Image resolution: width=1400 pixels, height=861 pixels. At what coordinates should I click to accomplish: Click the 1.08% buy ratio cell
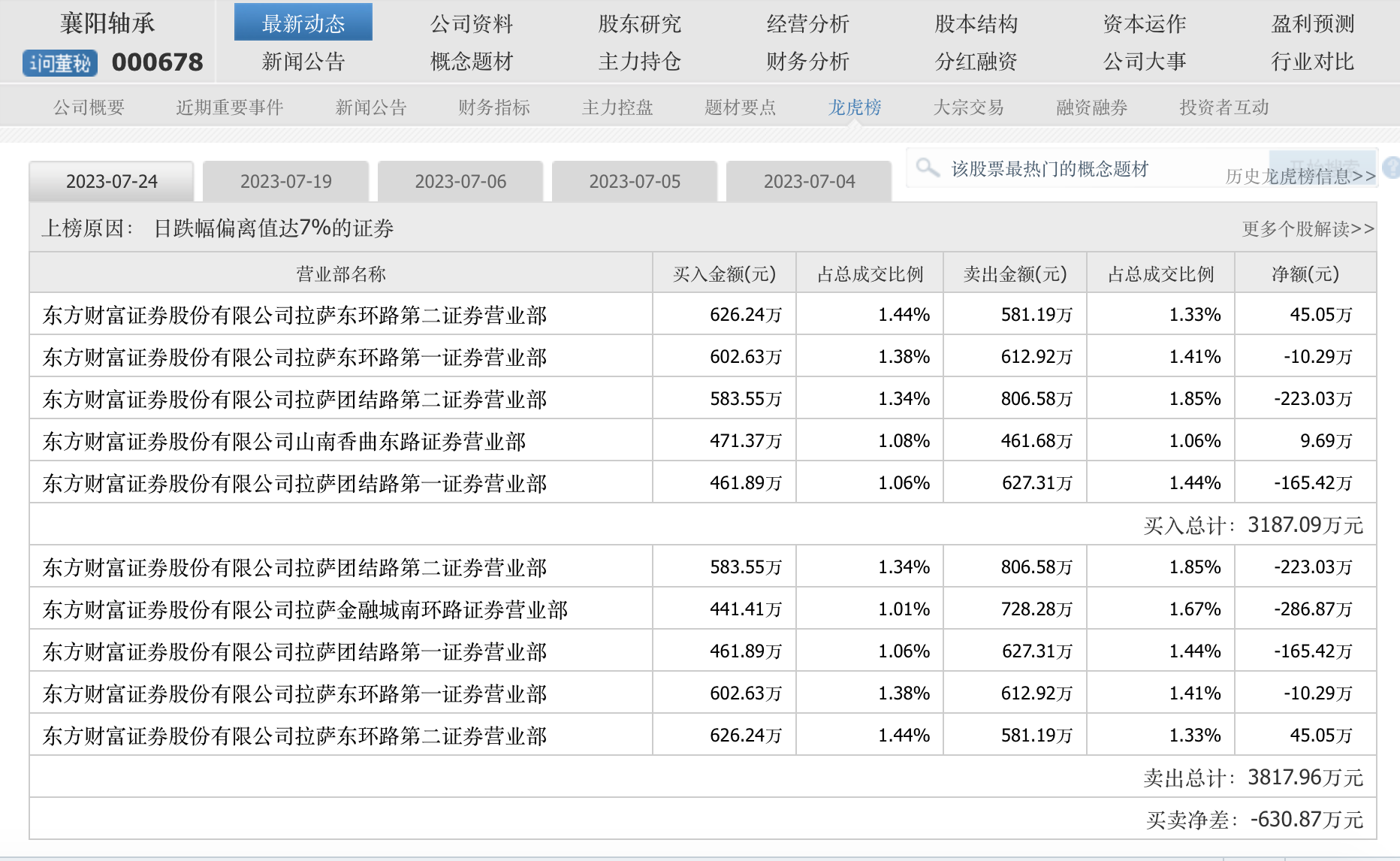pyautogui.click(x=904, y=441)
